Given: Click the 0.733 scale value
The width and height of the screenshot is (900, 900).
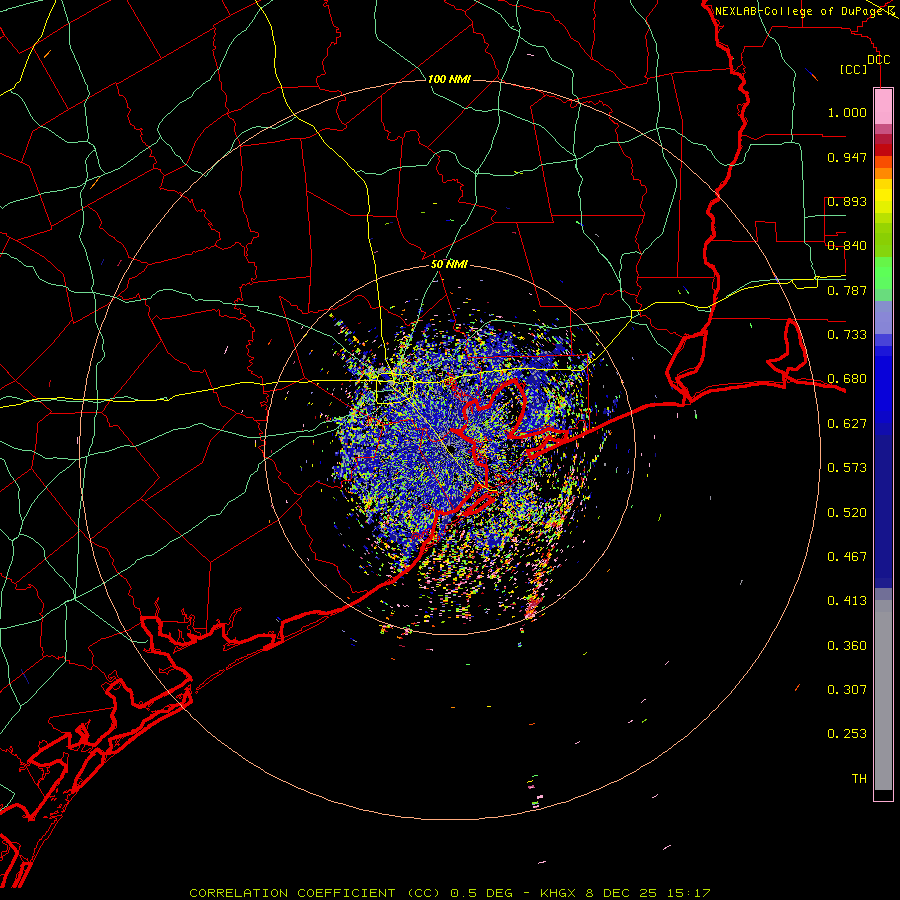Looking at the screenshot, I should (847, 335).
